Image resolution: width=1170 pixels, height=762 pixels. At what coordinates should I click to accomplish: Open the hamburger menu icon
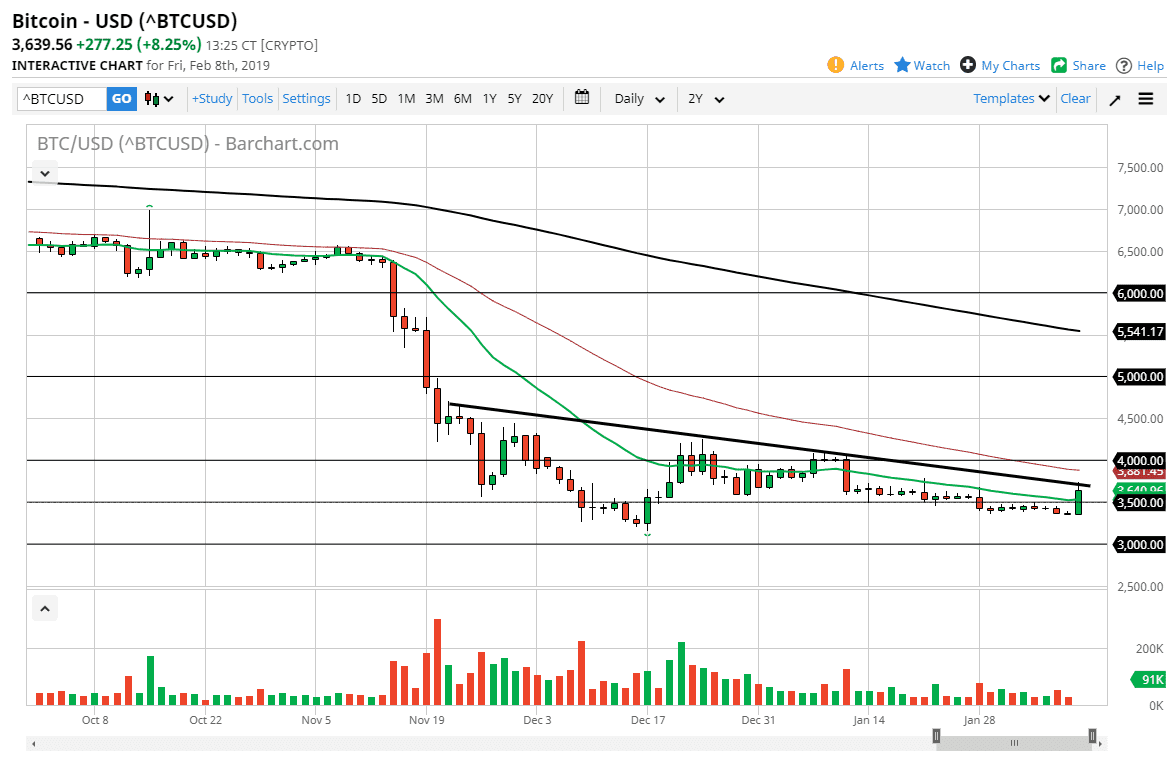point(1146,99)
